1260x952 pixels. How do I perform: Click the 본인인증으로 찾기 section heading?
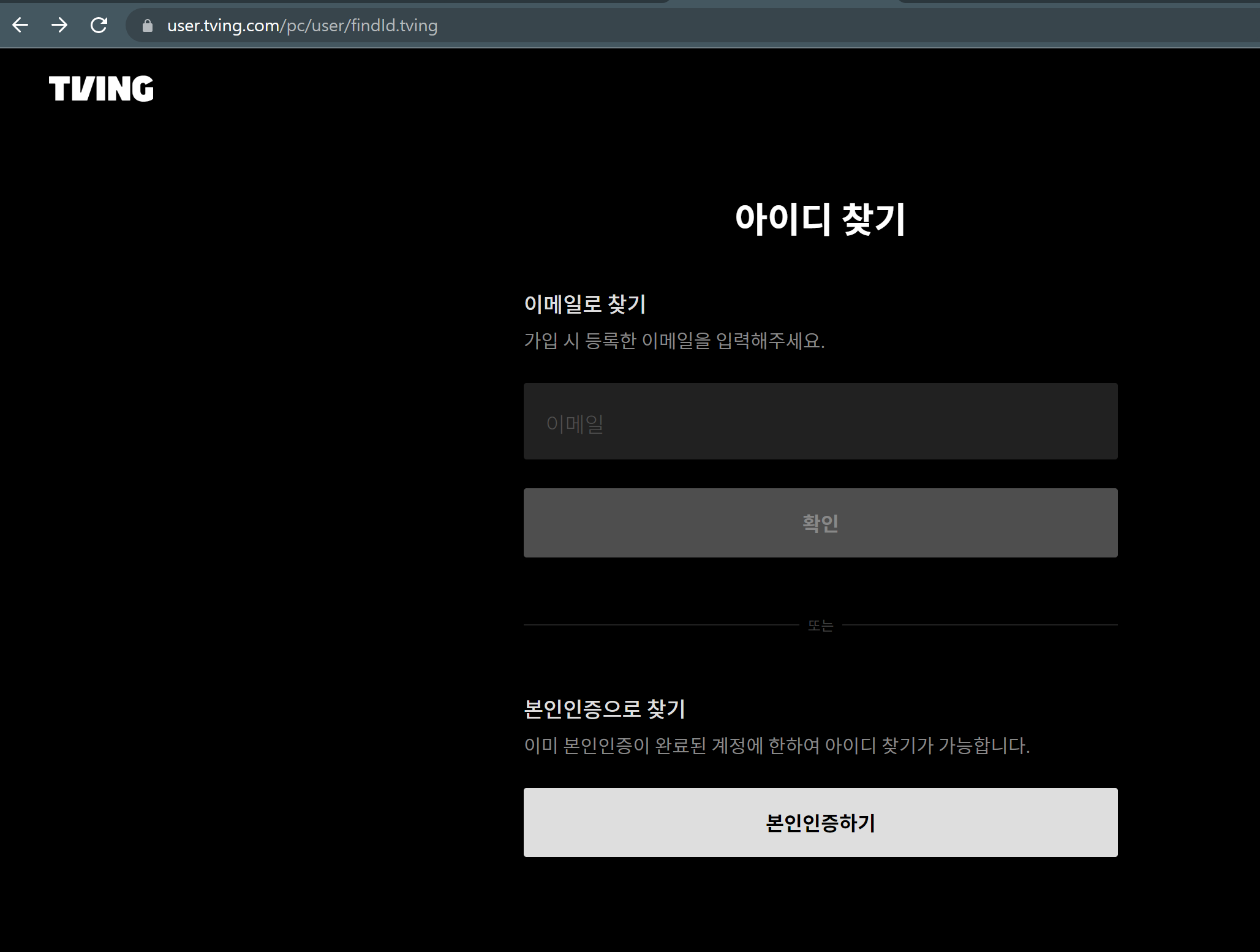pos(605,709)
